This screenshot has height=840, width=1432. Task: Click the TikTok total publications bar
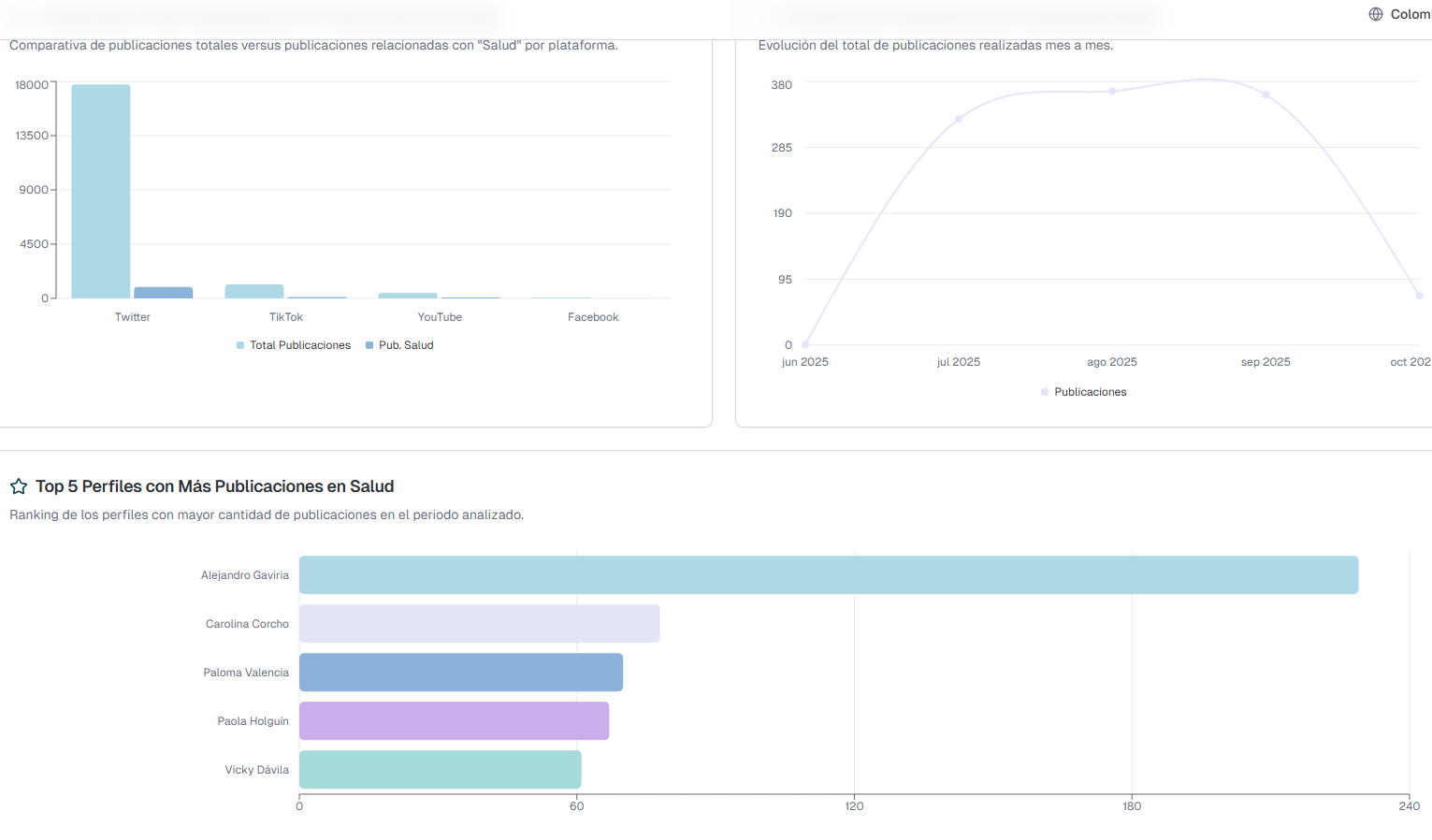tap(254, 291)
